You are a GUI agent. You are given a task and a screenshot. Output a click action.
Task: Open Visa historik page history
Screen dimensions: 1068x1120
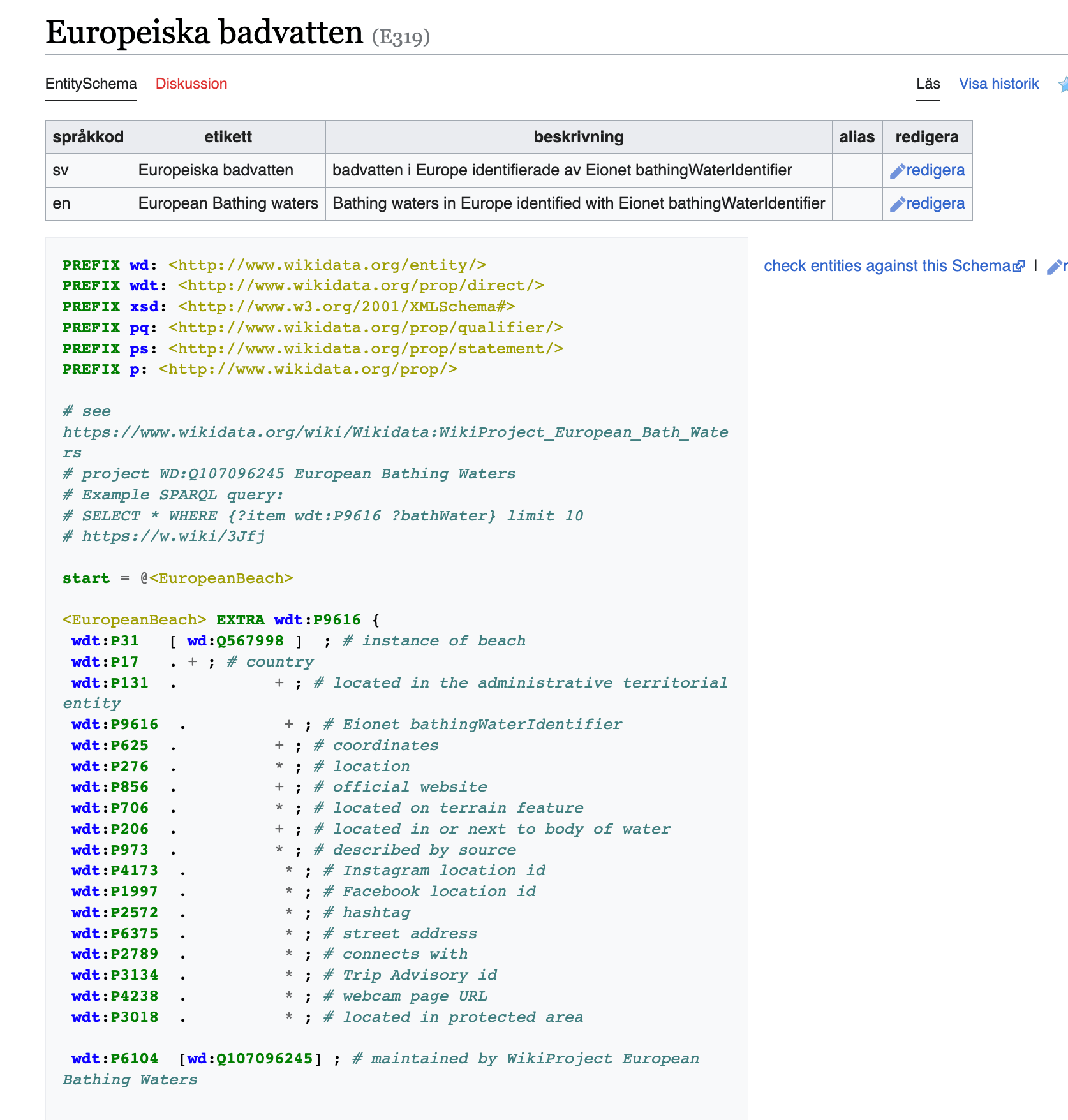click(x=998, y=84)
